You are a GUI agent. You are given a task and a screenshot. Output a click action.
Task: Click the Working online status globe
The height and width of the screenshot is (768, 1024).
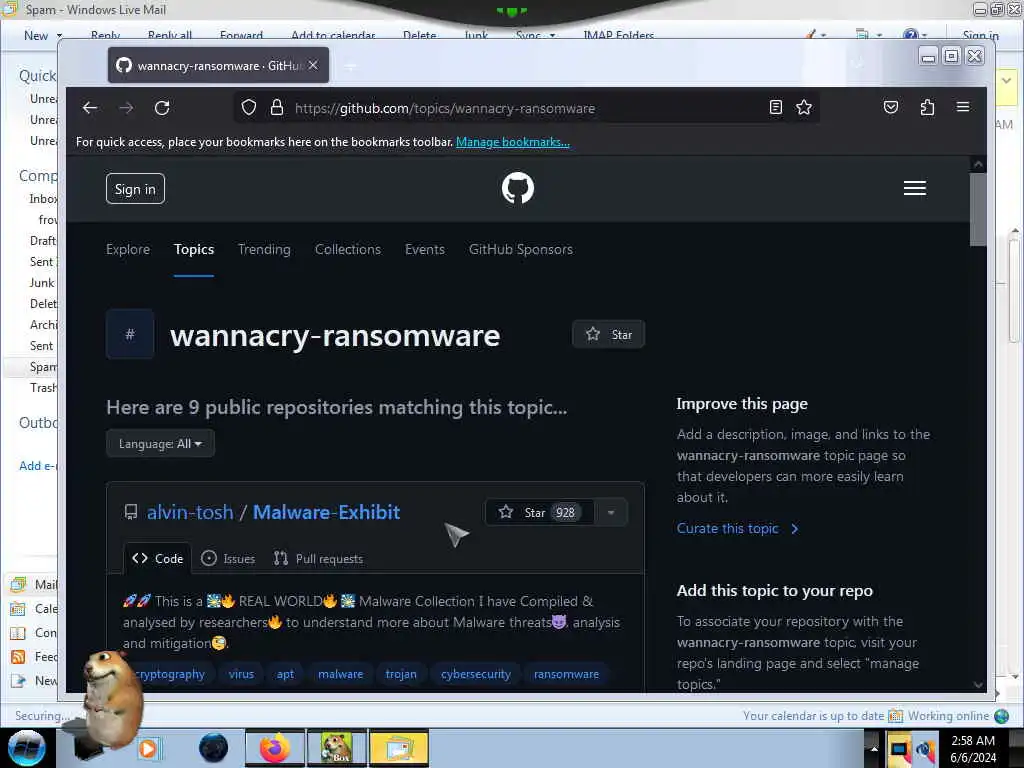(1001, 716)
